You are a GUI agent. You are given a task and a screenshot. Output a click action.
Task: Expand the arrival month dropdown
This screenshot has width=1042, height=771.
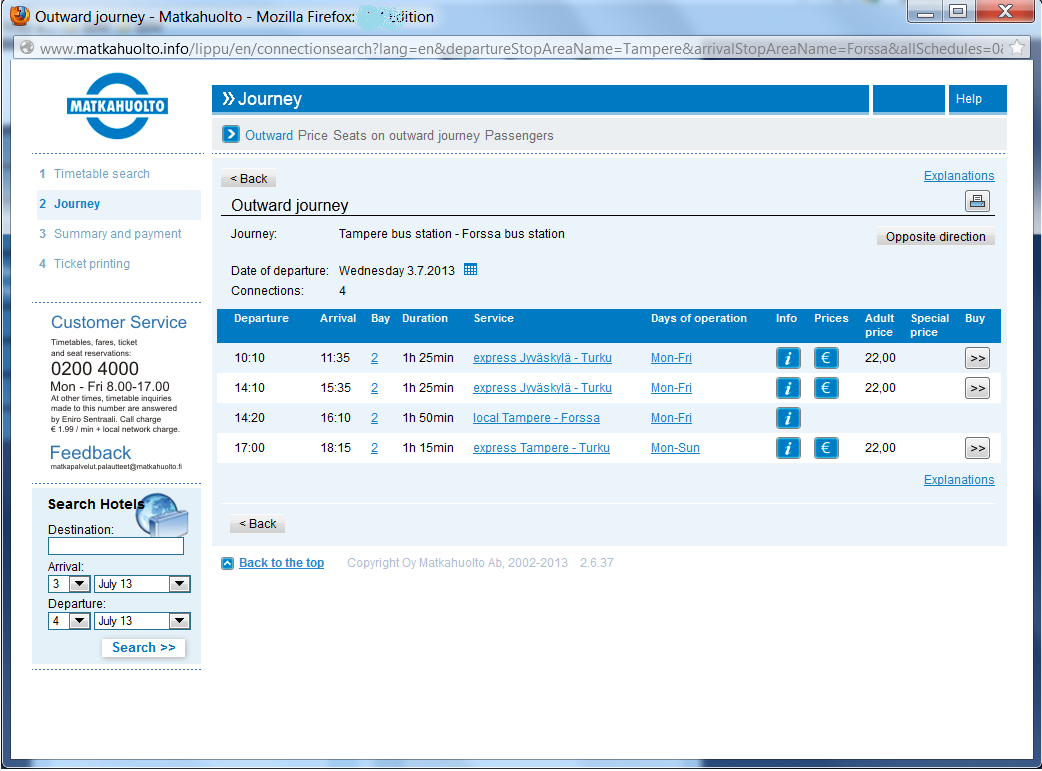coord(179,584)
